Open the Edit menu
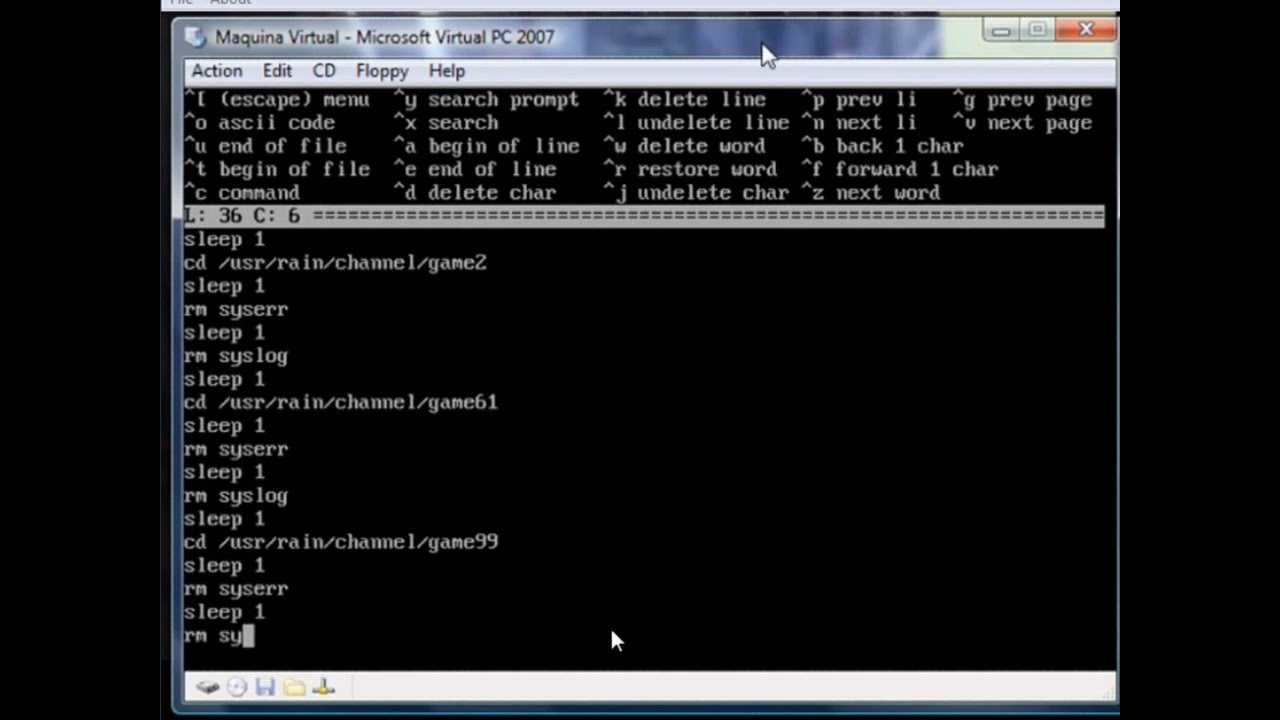1280x720 pixels. pos(277,71)
